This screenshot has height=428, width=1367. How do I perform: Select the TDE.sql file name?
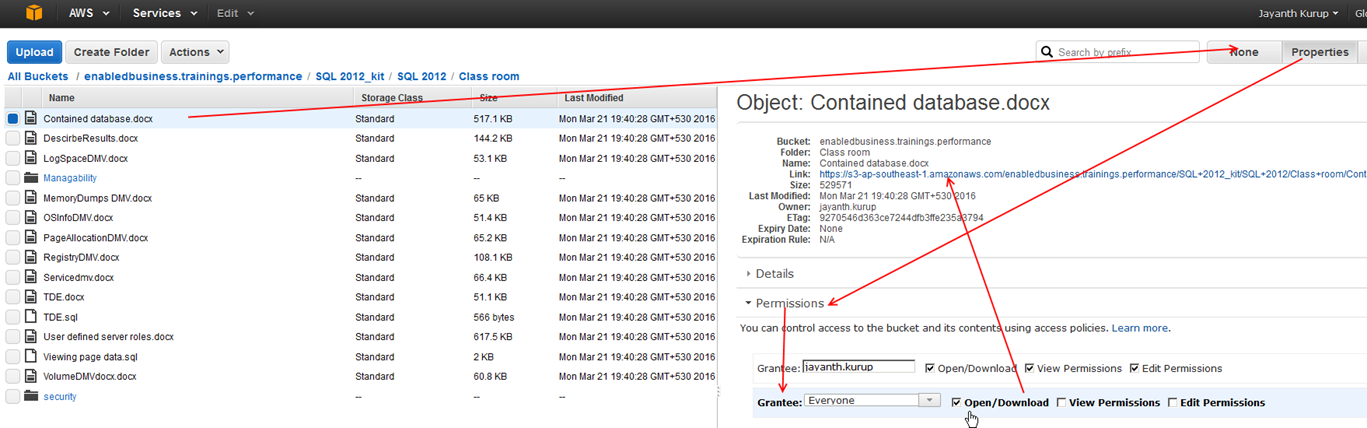61,317
